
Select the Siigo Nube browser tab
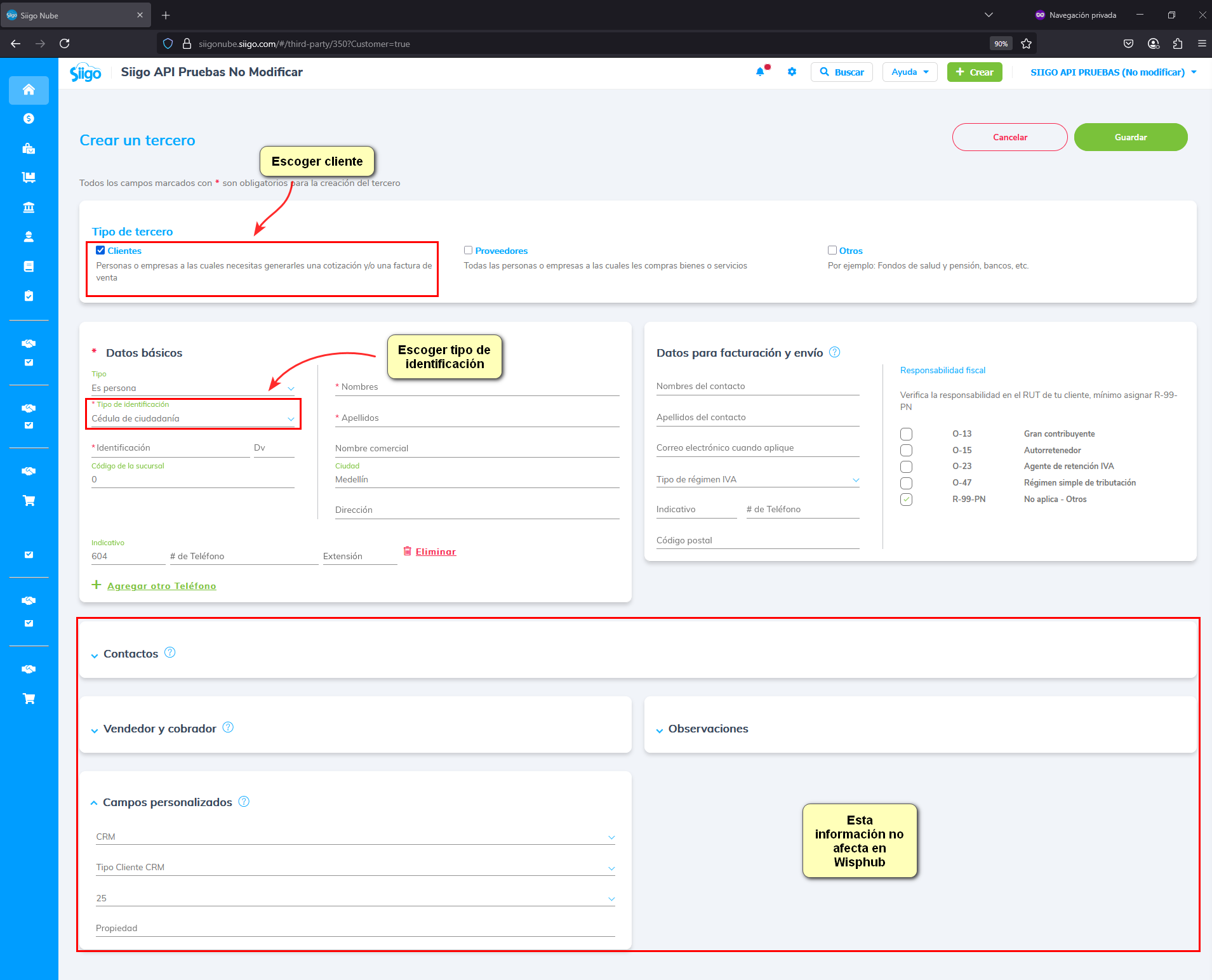click(x=76, y=15)
